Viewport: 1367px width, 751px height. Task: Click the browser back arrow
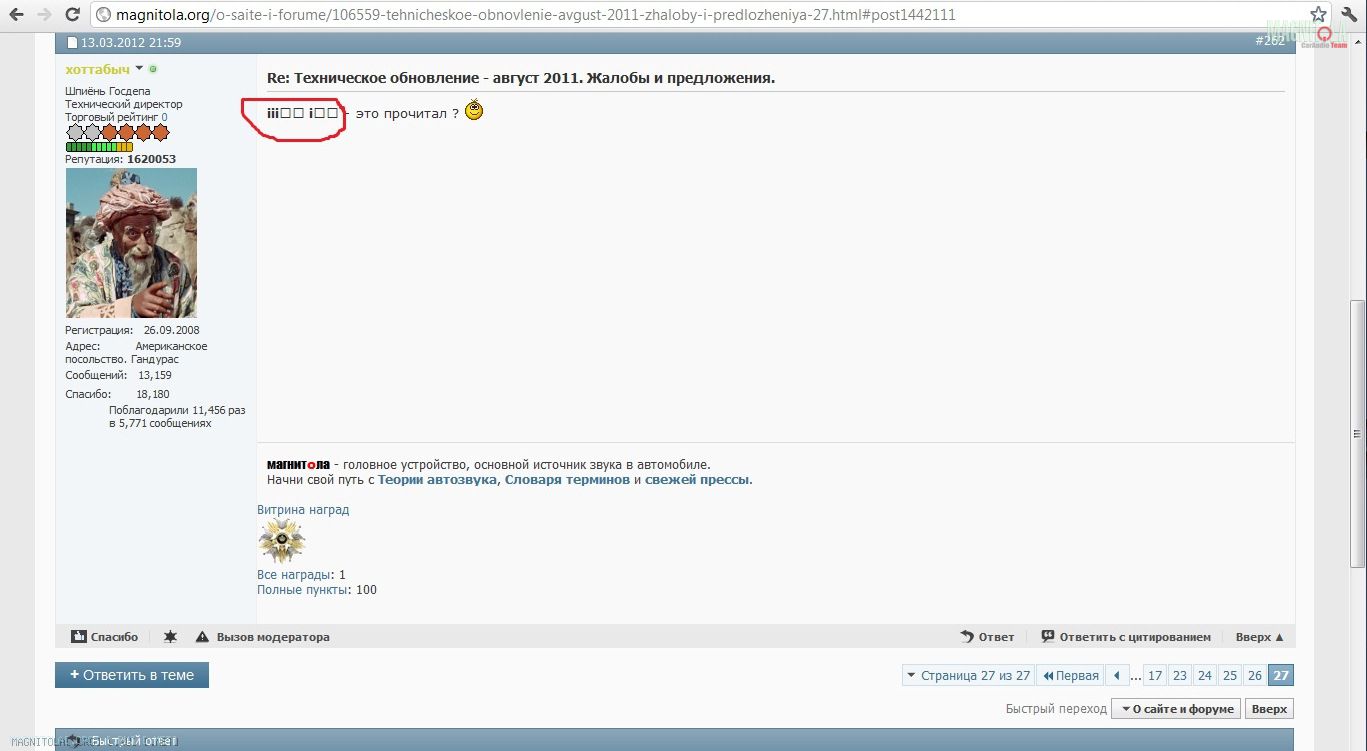pyautogui.click(x=16, y=15)
